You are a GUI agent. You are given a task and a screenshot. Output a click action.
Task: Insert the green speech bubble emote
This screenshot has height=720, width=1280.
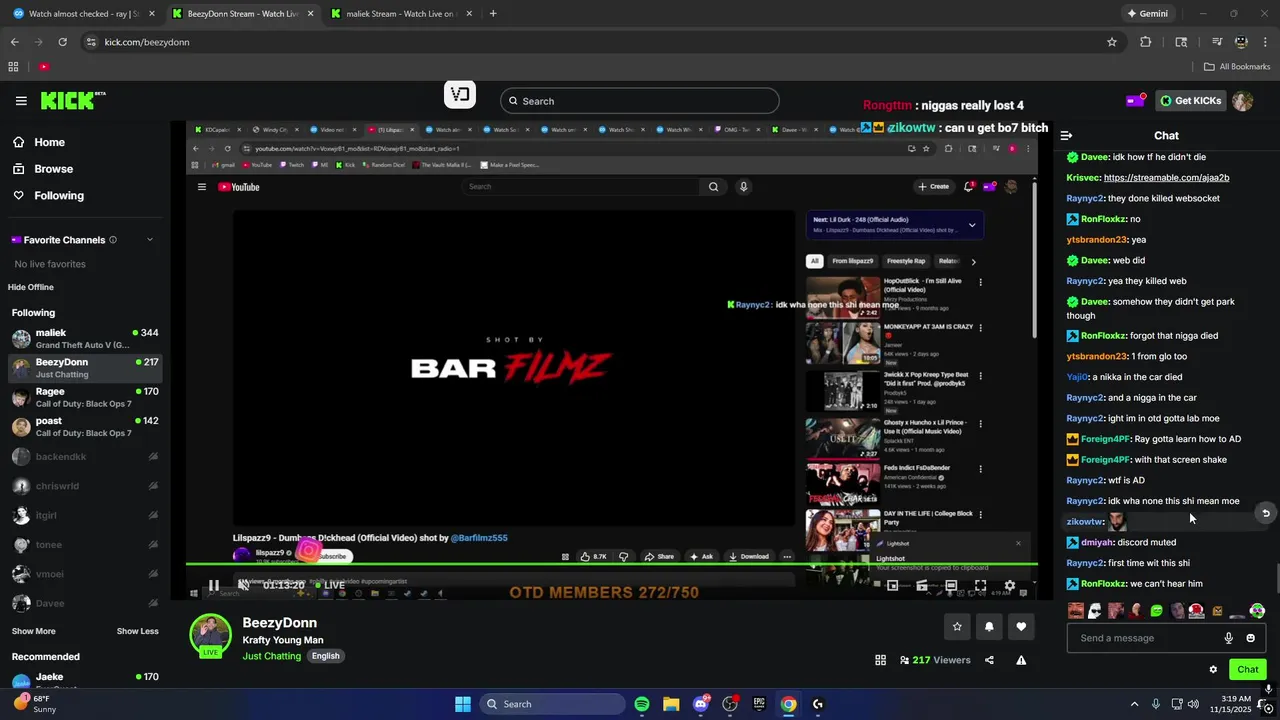point(1157,611)
